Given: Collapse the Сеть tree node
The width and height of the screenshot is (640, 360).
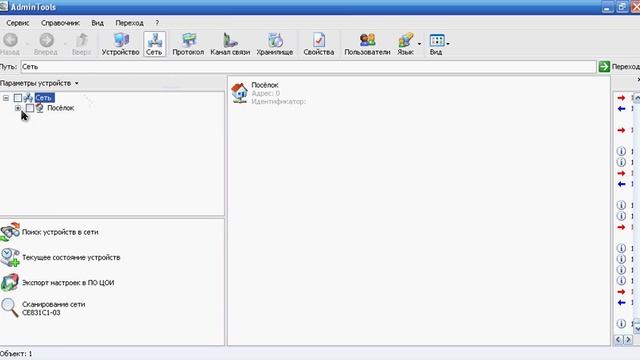Looking at the screenshot, I should click(x=6, y=98).
